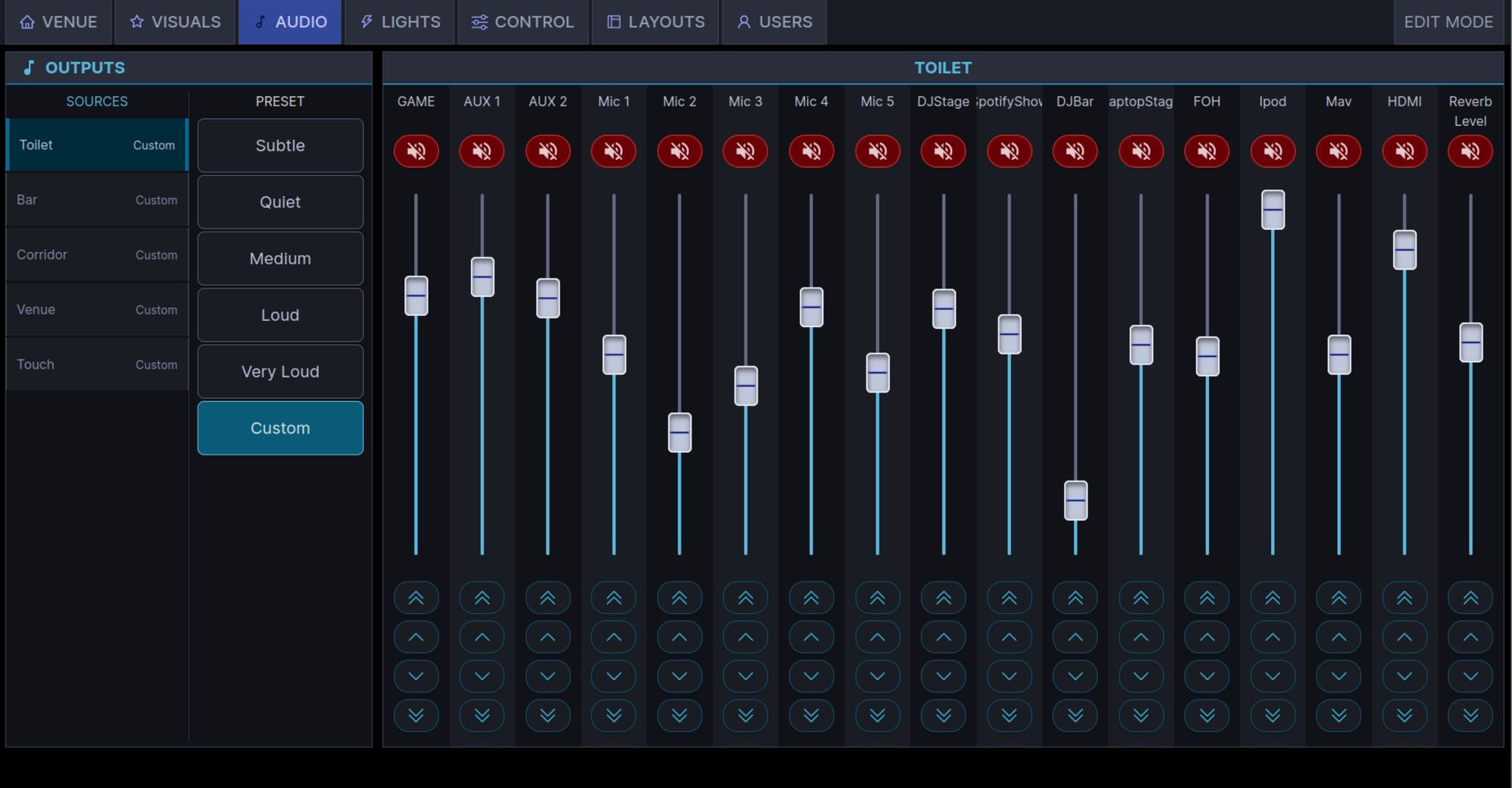The width and height of the screenshot is (1512, 788).
Task: Boost FOH level with double up arrow
Action: coord(1206,598)
